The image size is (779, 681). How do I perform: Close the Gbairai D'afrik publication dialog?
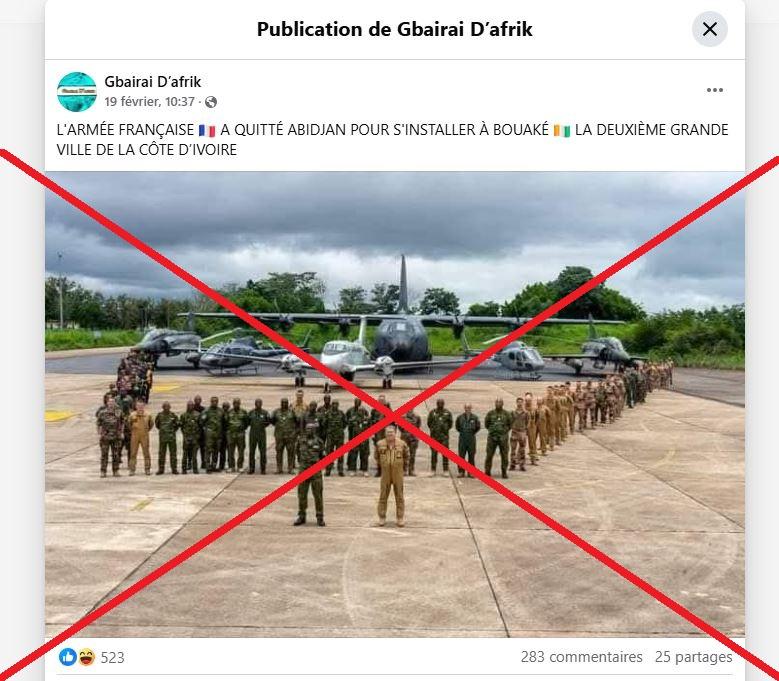709,29
